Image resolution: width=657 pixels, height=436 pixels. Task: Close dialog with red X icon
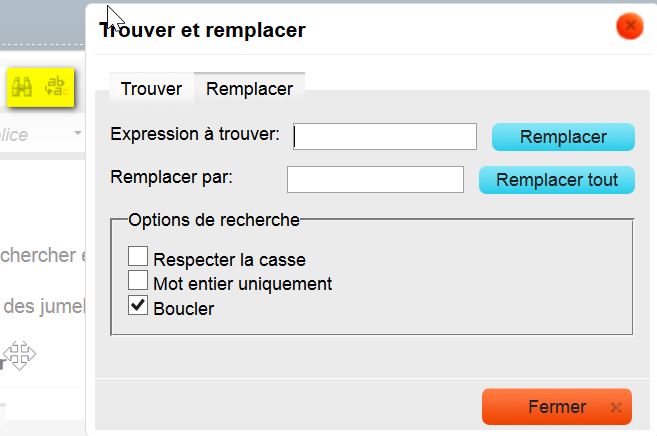coord(629,26)
